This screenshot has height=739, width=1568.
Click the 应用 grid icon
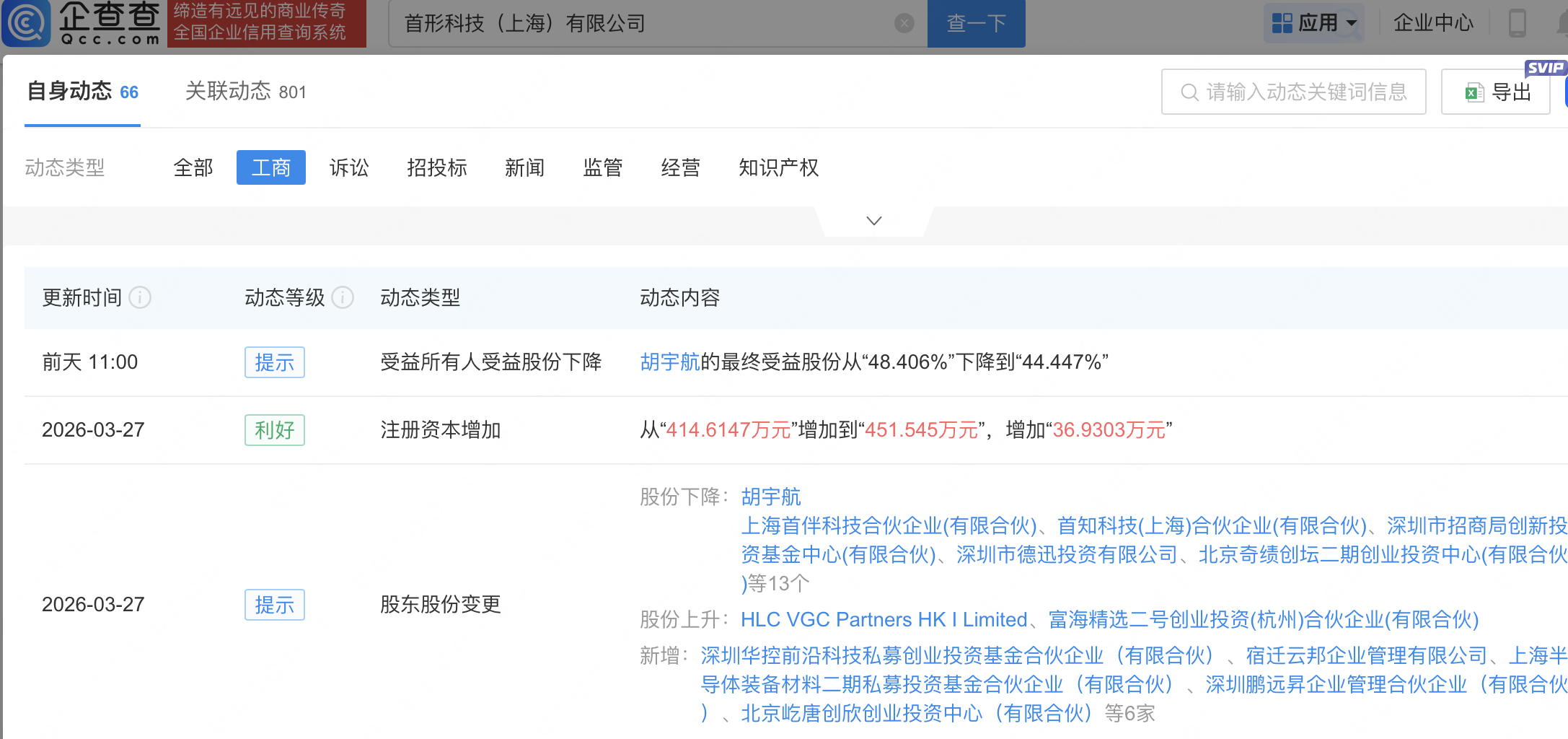tap(1282, 23)
